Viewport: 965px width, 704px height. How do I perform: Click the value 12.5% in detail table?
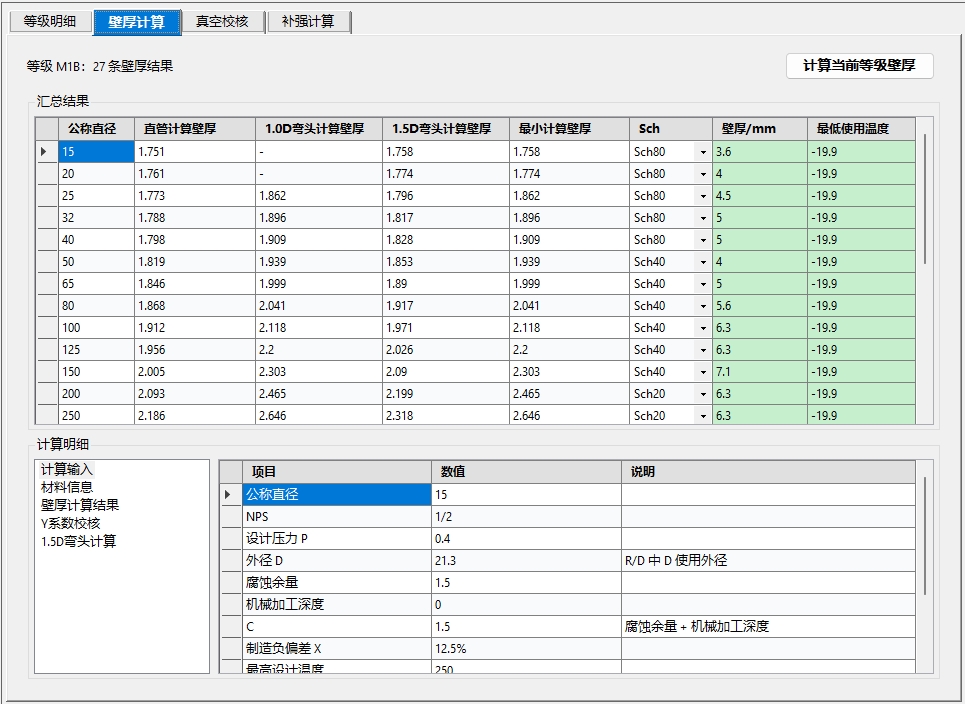[x=526, y=649]
